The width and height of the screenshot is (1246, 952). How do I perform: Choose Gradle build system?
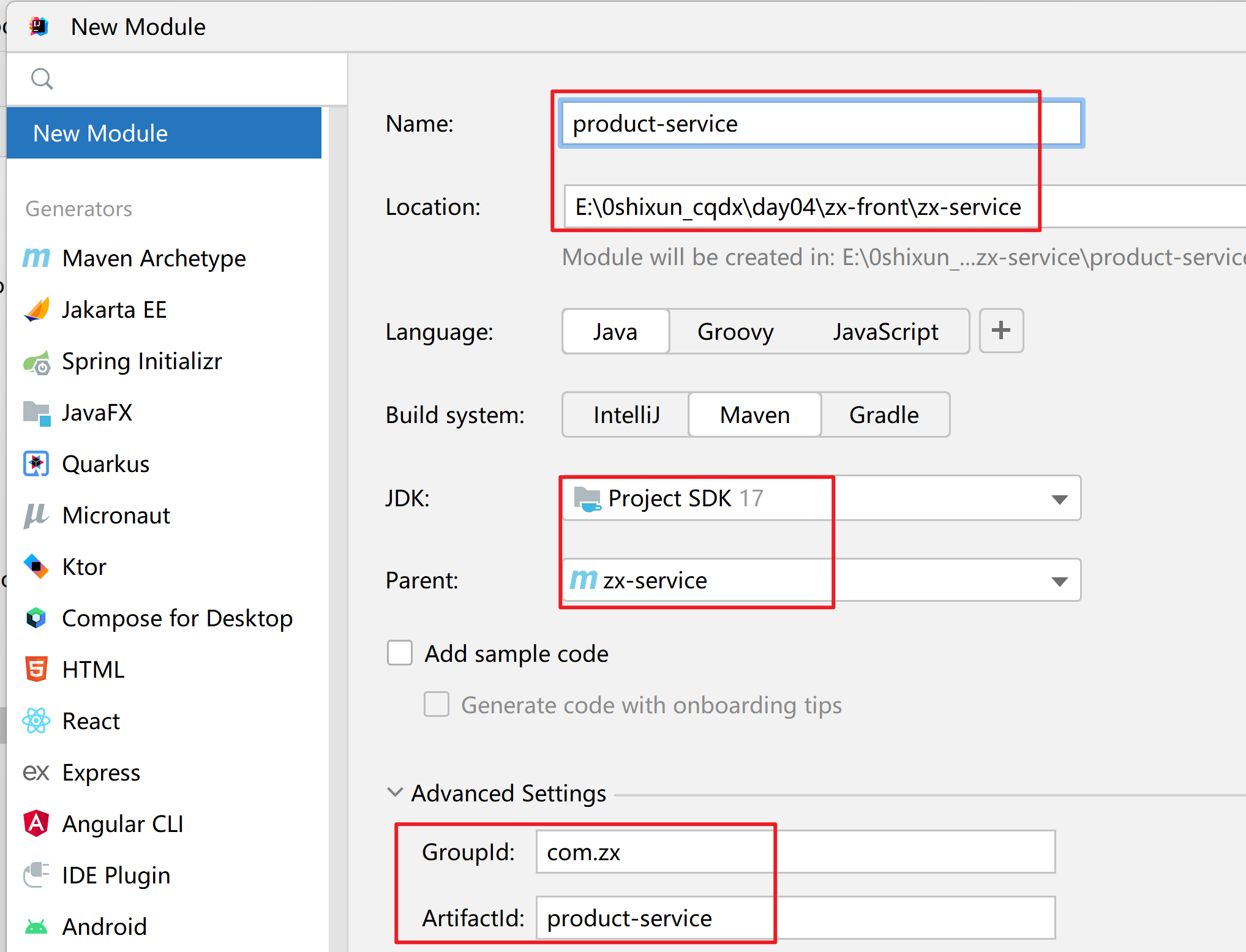[x=884, y=415]
